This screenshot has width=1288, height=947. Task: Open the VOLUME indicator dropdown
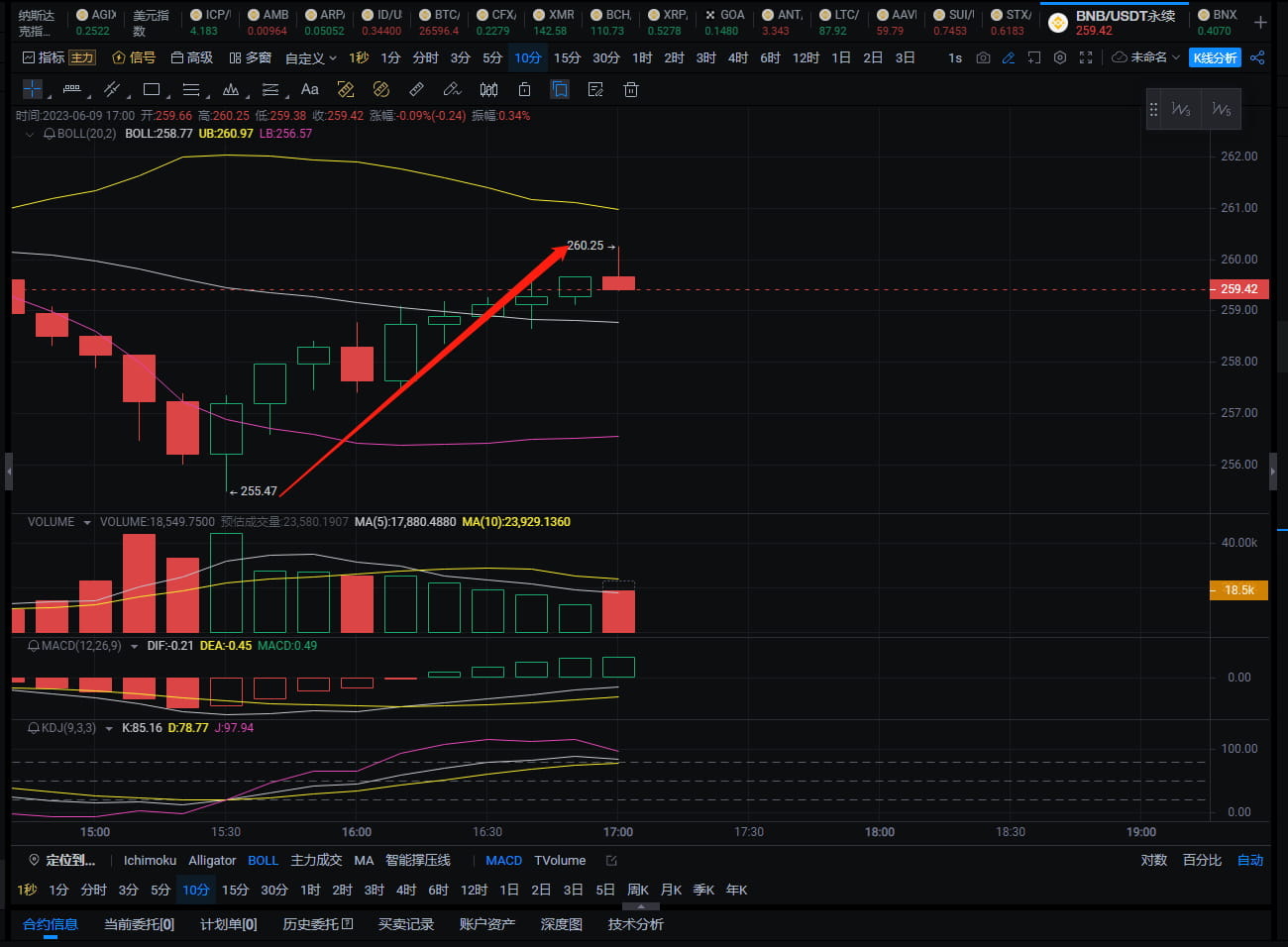87,522
